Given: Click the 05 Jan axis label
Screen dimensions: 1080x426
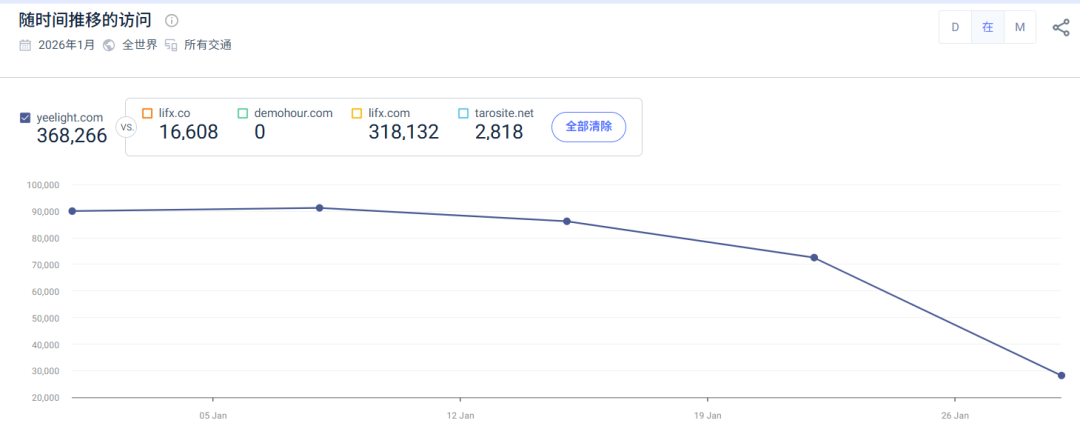Looking at the screenshot, I should (213, 416).
